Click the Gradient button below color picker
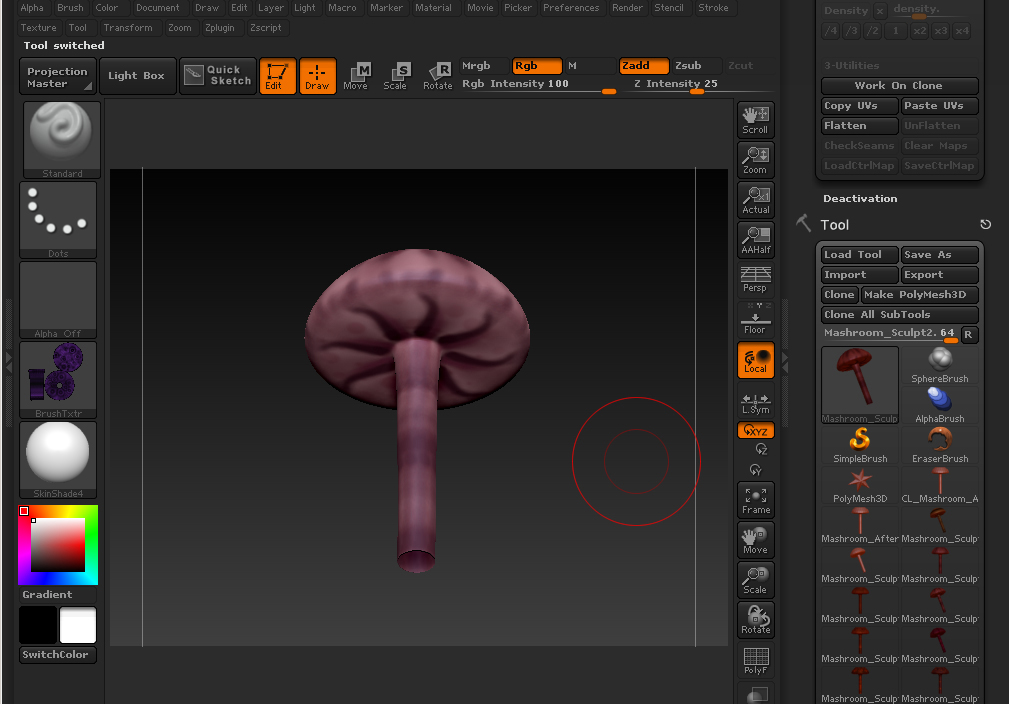Screen dimensions: 1009x704 [58, 595]
